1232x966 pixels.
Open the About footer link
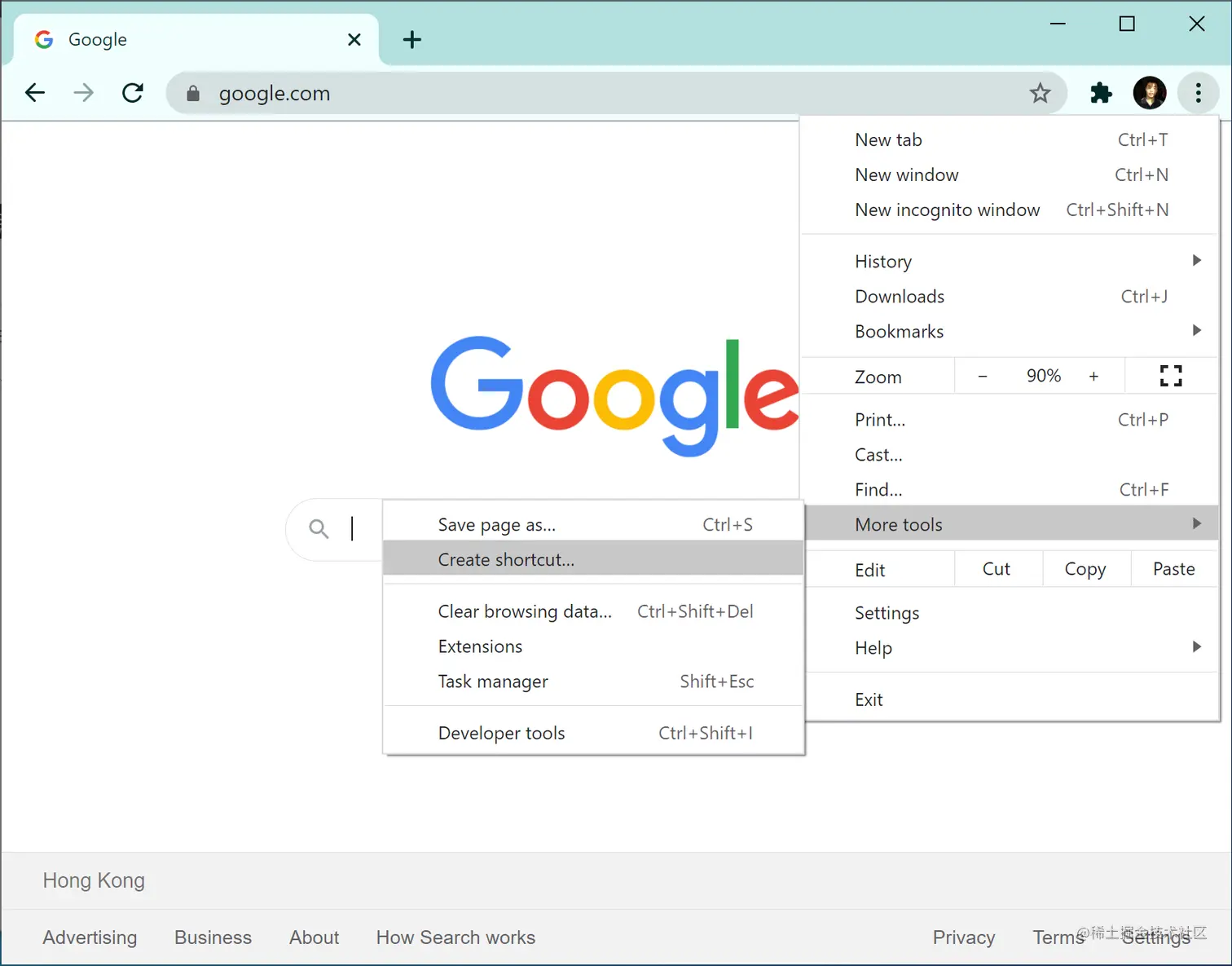(314, 937)
